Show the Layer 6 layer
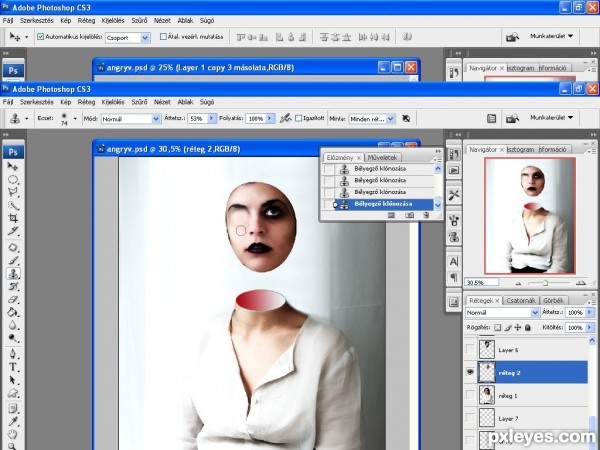The width and height of the screenshot is (600, 450). [470, 349]
